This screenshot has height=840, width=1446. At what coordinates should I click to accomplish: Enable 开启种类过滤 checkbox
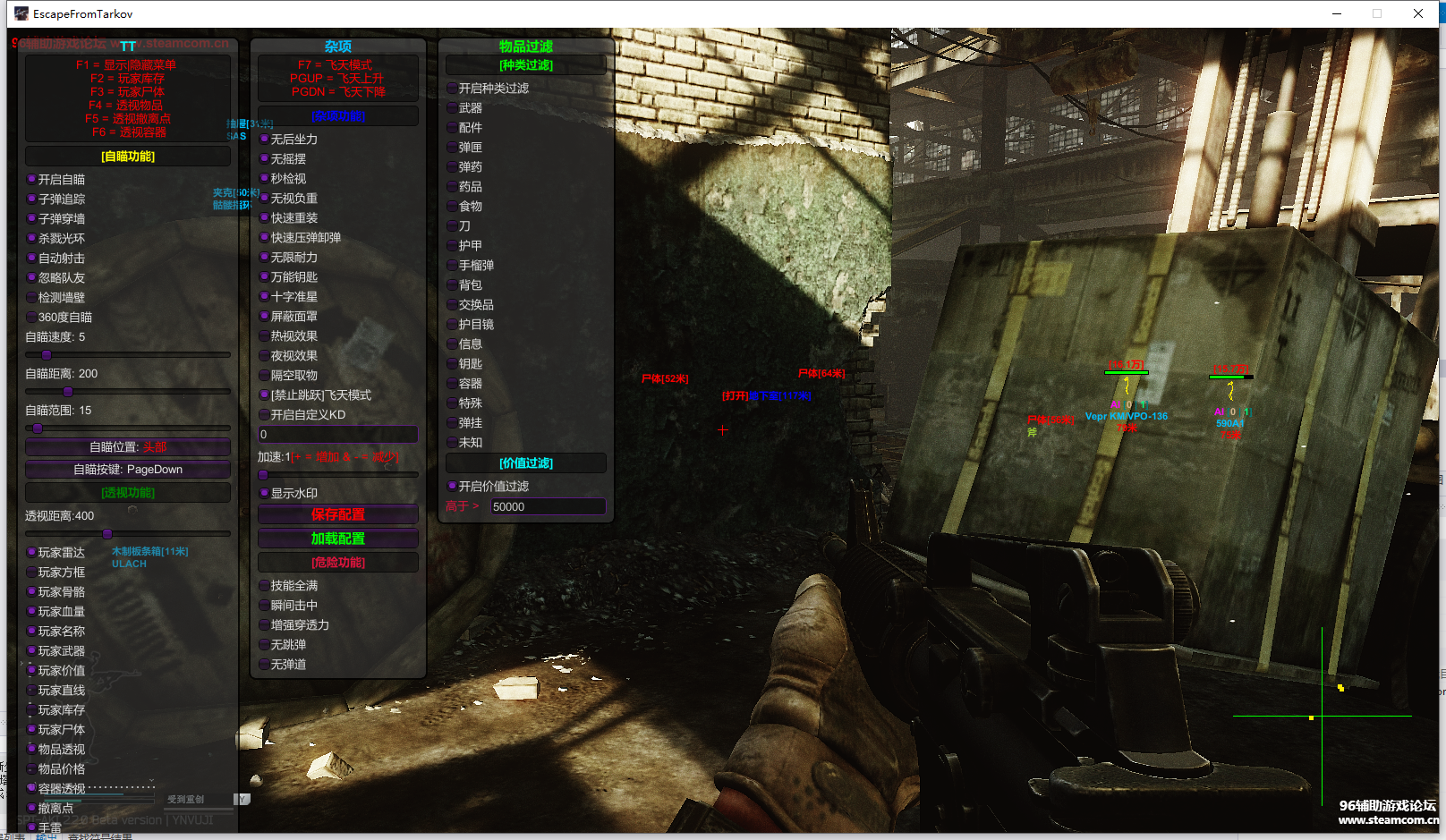click(x=453, y=88)
